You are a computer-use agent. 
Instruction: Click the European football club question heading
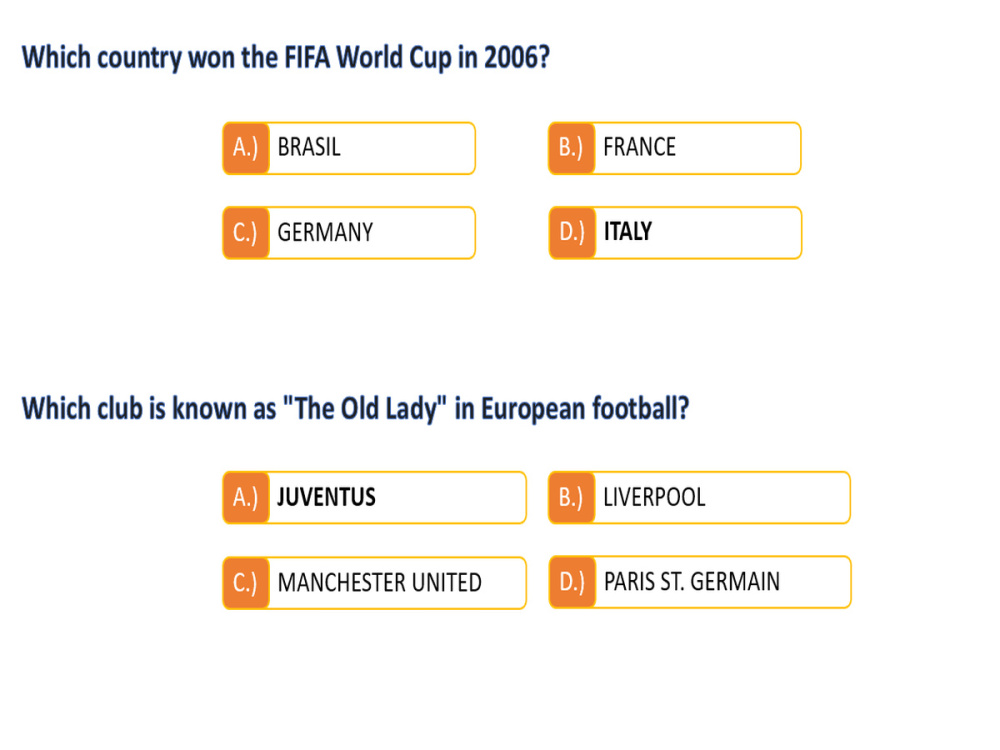(355, 409)
